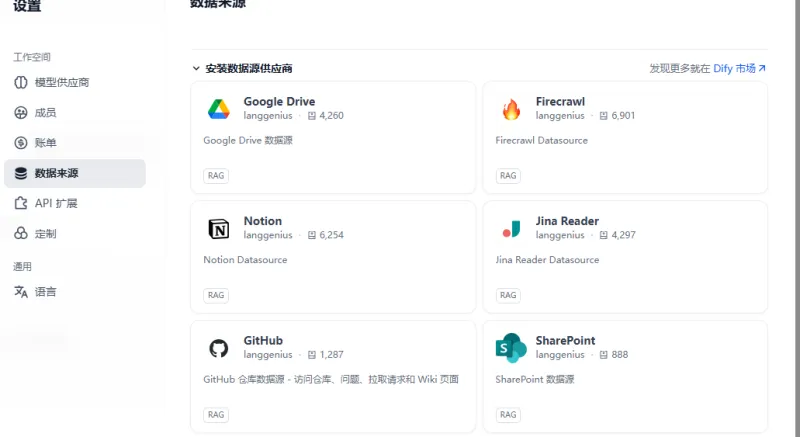Click the API 扩展 puzzle icon

pos(21,203)
